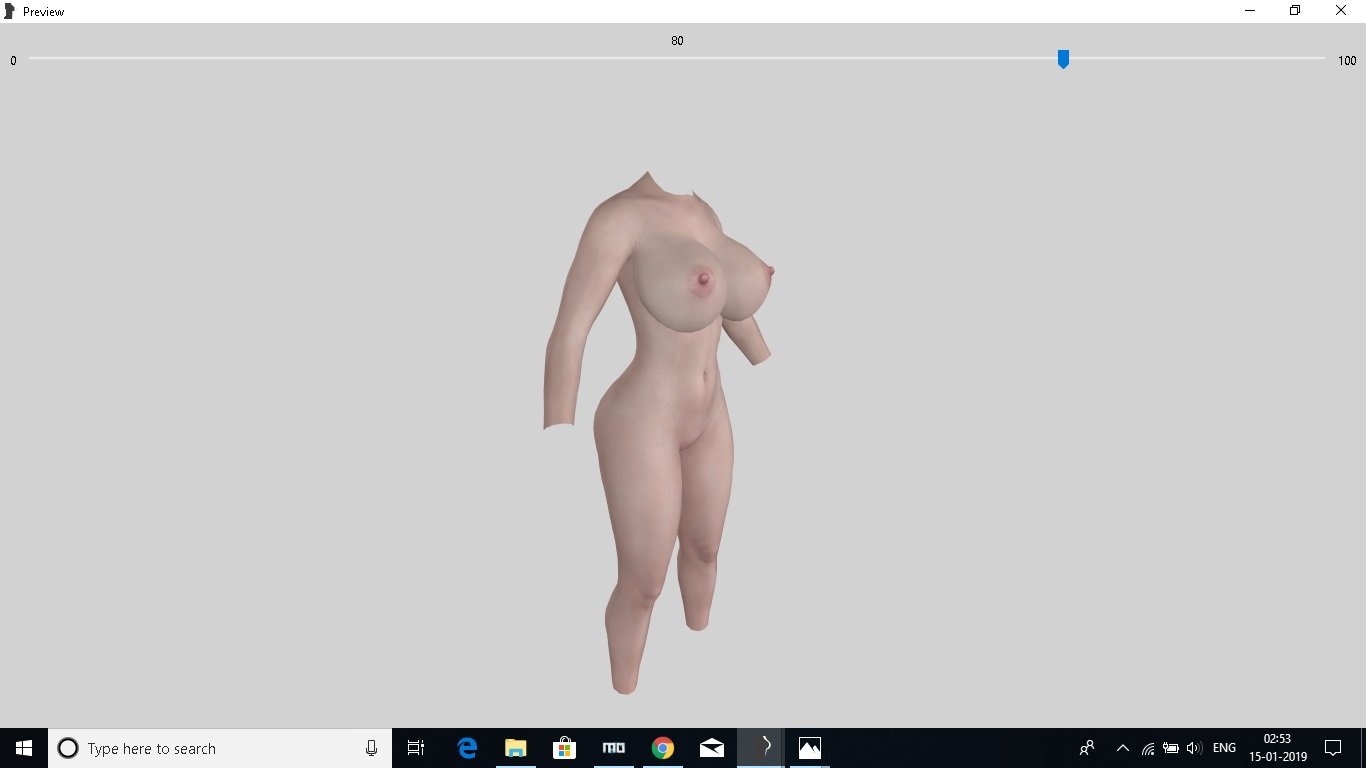Click the slider minimum label 0
The image size is (1366, 768).
13,61
